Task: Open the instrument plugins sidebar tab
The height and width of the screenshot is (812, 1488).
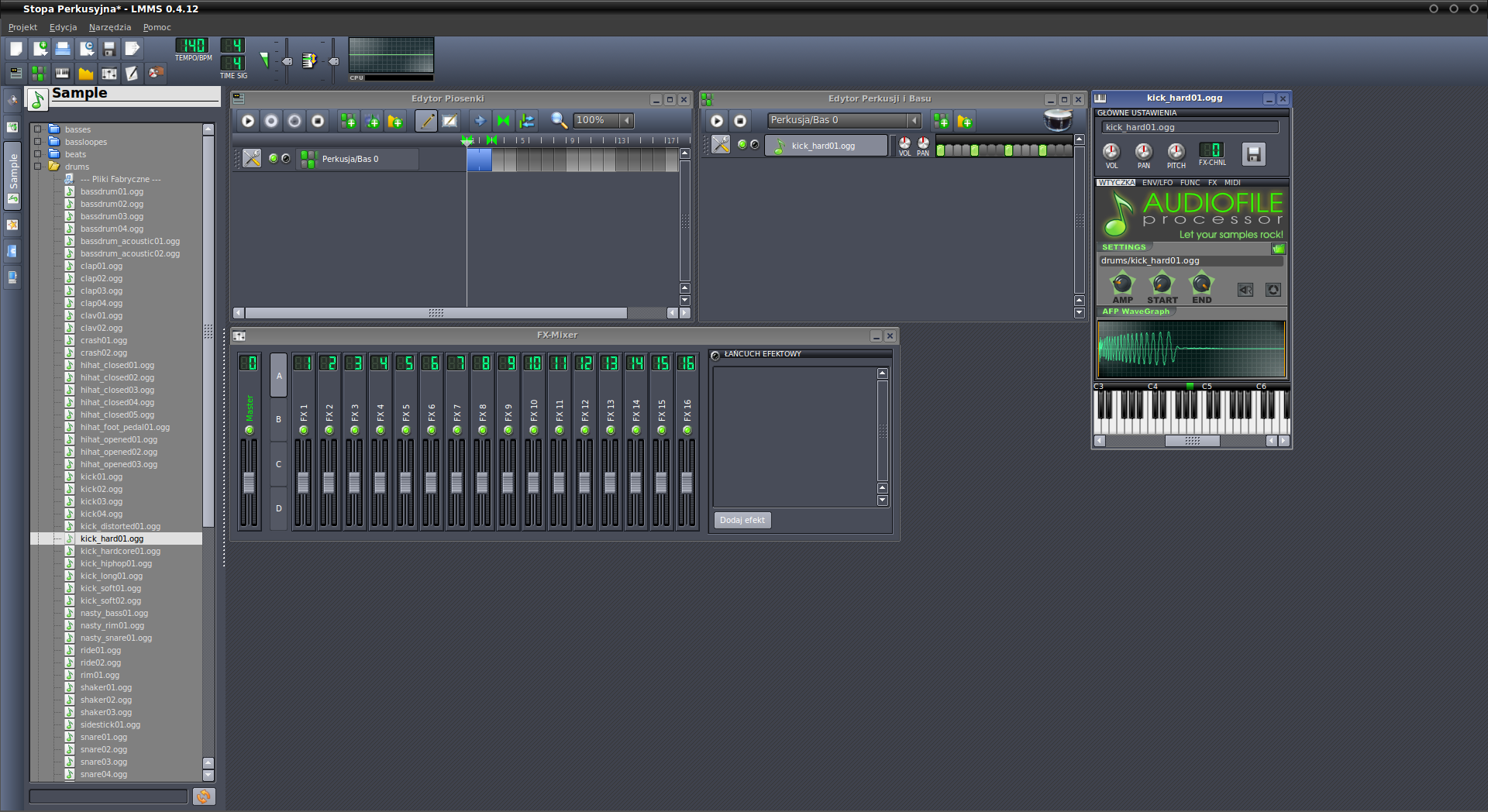Action: click(12, 100)
